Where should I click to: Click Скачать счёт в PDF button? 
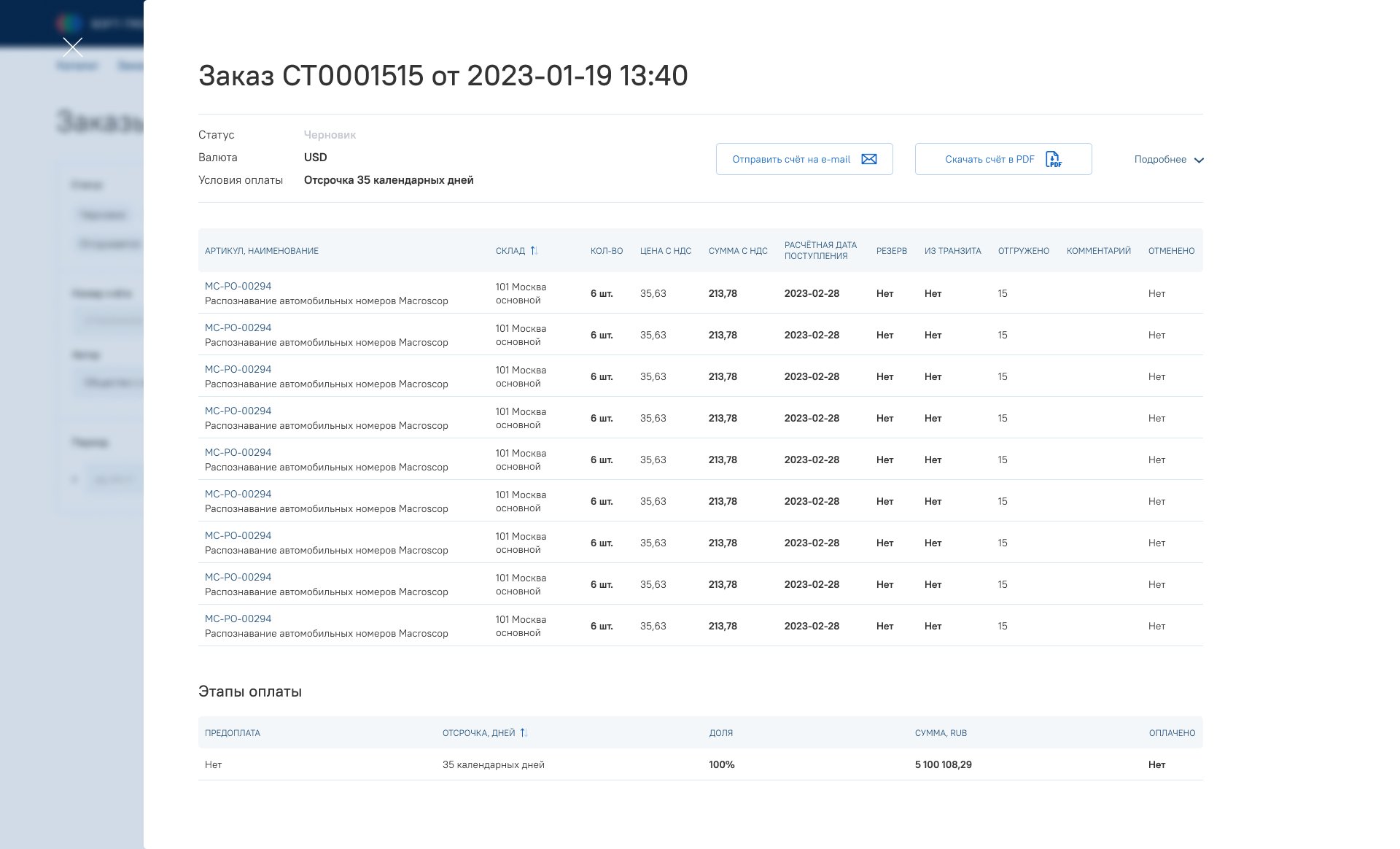(x=989, y=159)
